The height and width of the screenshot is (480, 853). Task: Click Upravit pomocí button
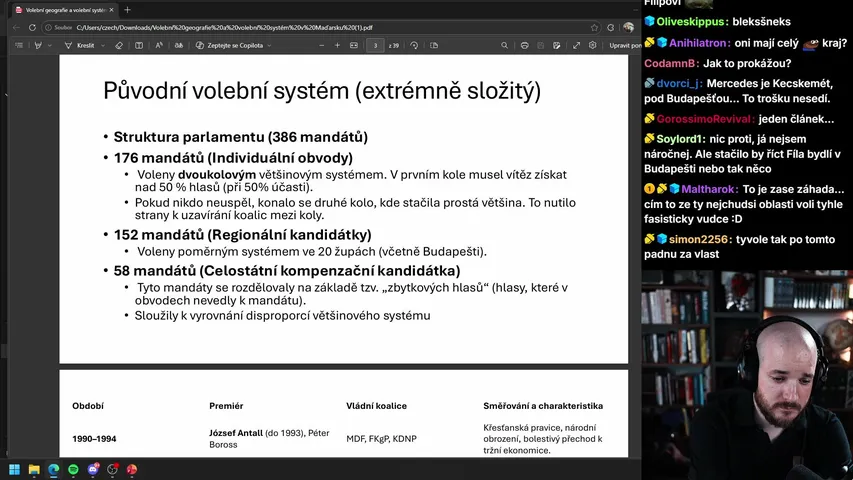click(625, 46)
